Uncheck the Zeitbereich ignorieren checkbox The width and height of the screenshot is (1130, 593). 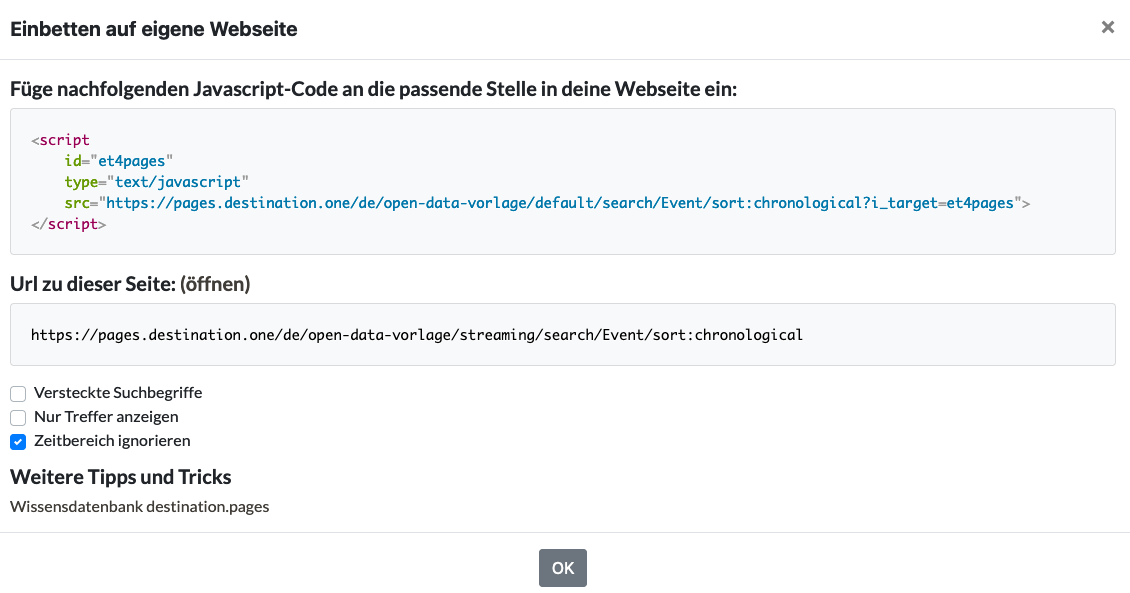(18, 442)
